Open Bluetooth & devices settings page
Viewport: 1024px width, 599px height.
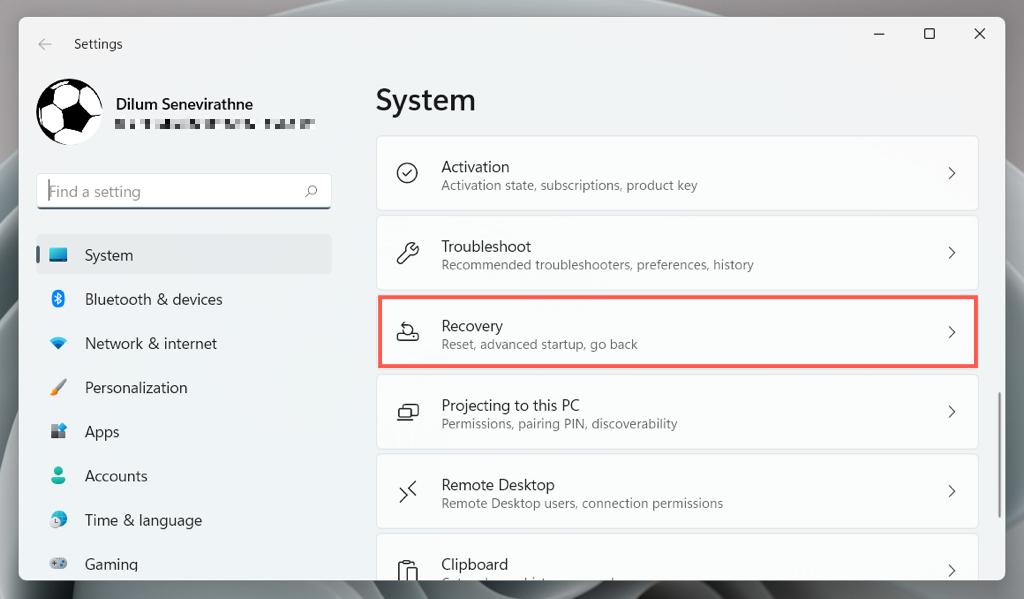(154, 299)
